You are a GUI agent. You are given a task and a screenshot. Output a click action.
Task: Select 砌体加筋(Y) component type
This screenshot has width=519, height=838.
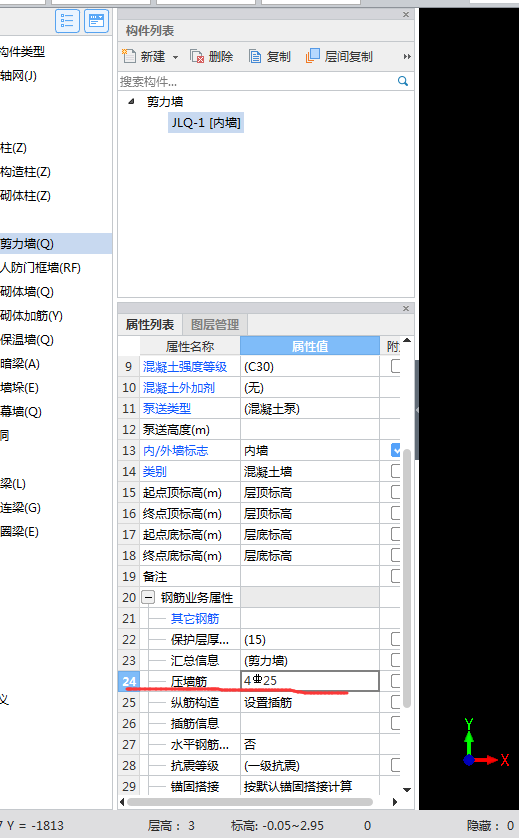31,316
